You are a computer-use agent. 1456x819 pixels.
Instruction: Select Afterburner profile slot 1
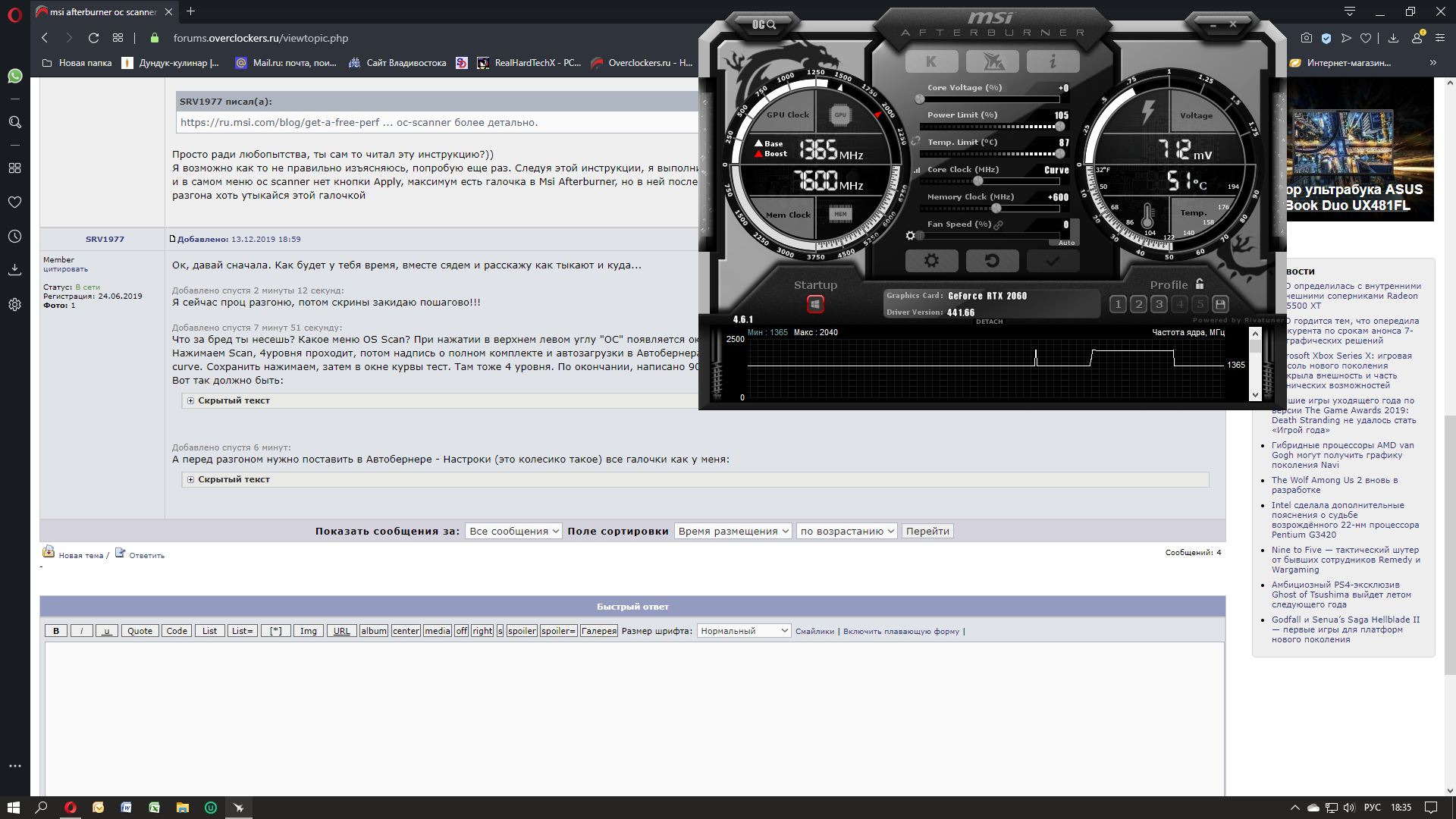1118,304
